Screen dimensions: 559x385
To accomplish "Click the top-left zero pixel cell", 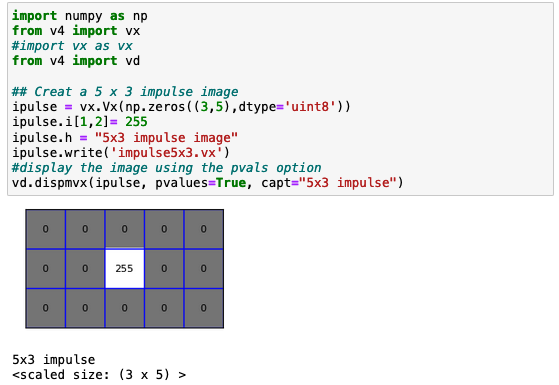I will pyautogui.click(x=46, y=229).
